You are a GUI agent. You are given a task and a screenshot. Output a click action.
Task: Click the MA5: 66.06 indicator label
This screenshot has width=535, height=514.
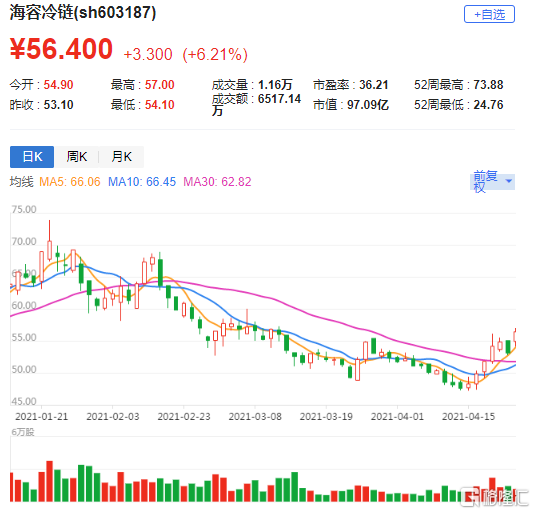click(70, 182)
